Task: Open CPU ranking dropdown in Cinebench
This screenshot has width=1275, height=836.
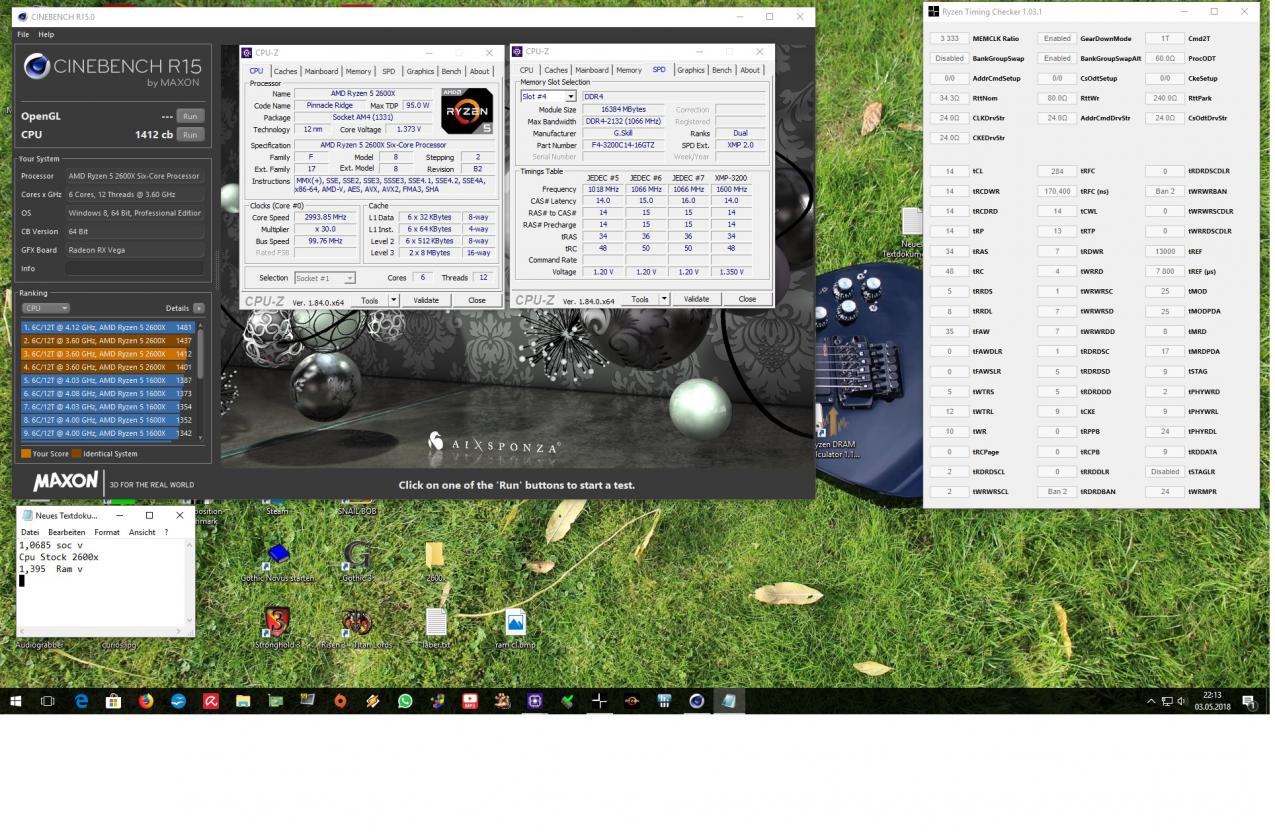Action: [x=45, y=308]
